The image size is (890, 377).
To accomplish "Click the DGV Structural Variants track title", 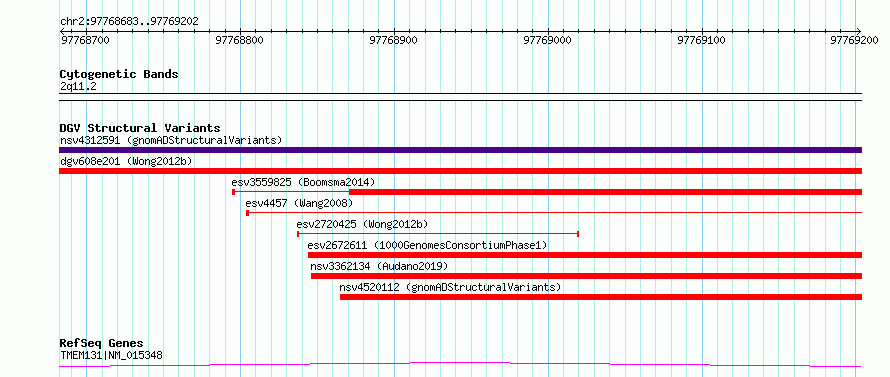I will pyautogui.click(x=140, y=128).
